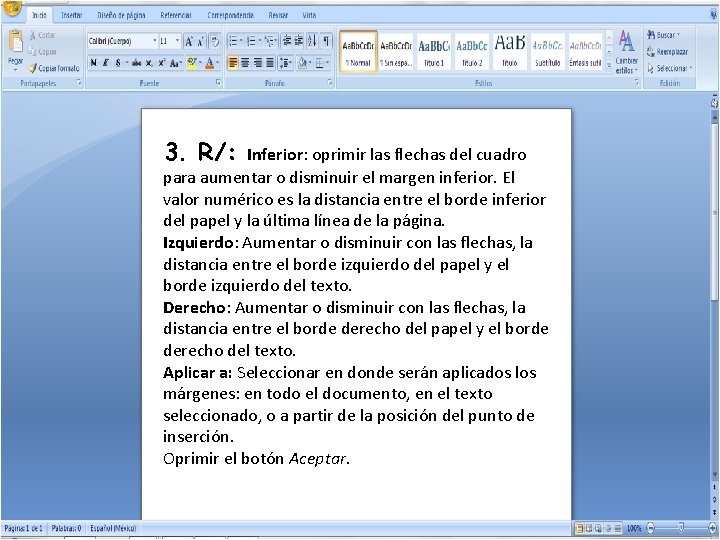720x540 pixels.
Task: Open the Insertar tab
Action: [x=71, y=15]
